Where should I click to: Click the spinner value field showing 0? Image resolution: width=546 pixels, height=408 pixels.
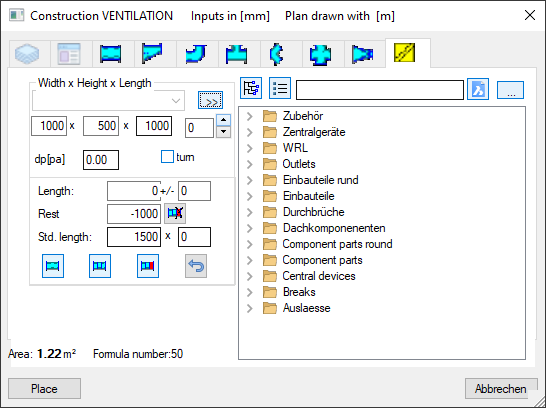(x=200, y=128)
